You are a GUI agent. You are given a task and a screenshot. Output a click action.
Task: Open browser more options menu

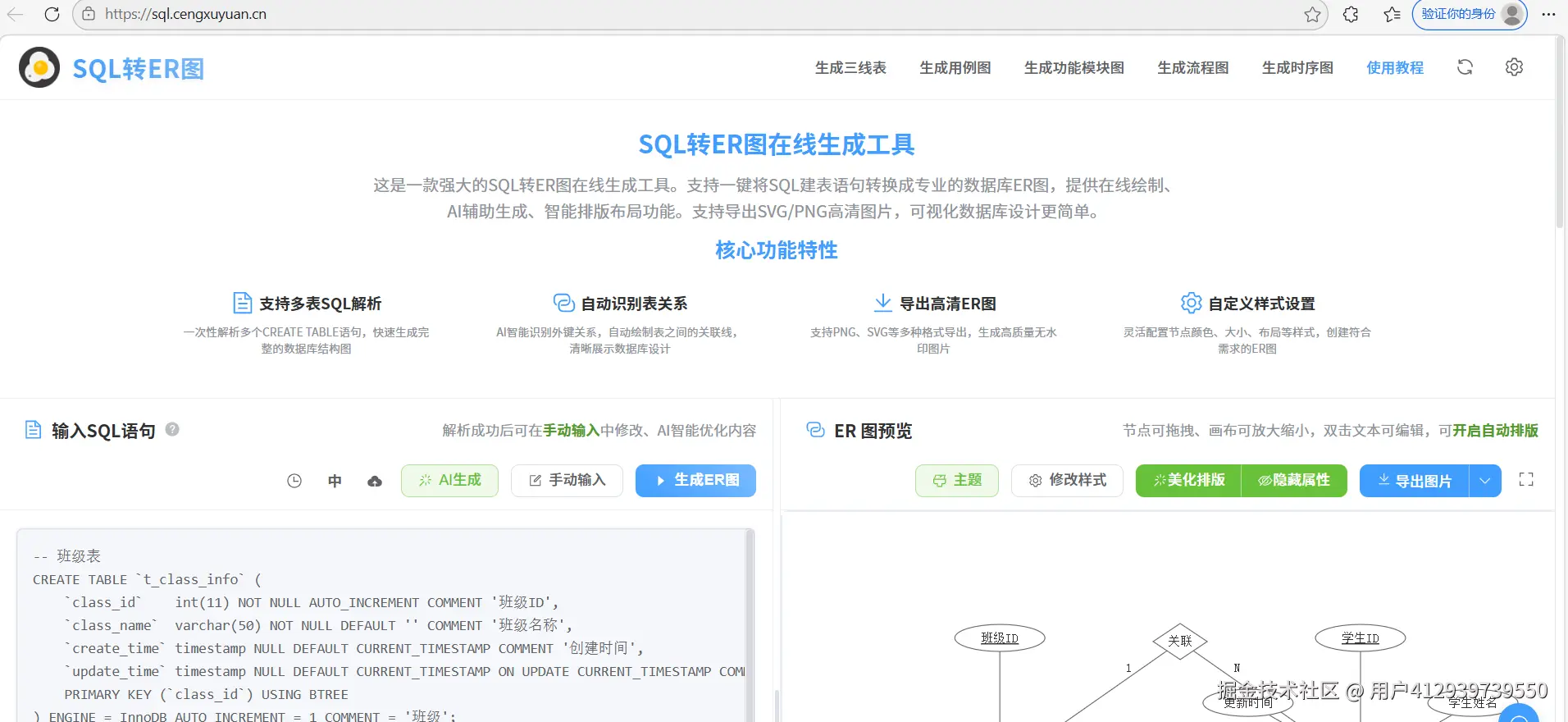[x=1548, y=14]
